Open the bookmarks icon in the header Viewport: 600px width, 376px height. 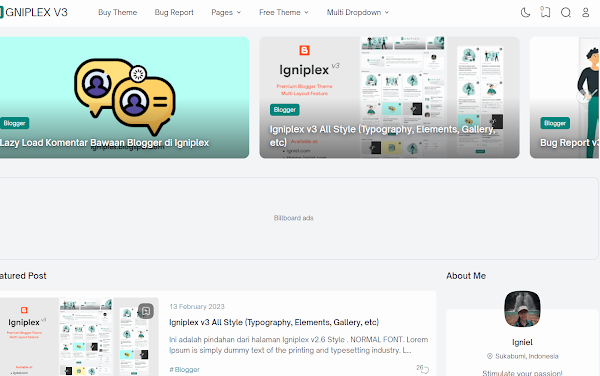tap(545, 12)
